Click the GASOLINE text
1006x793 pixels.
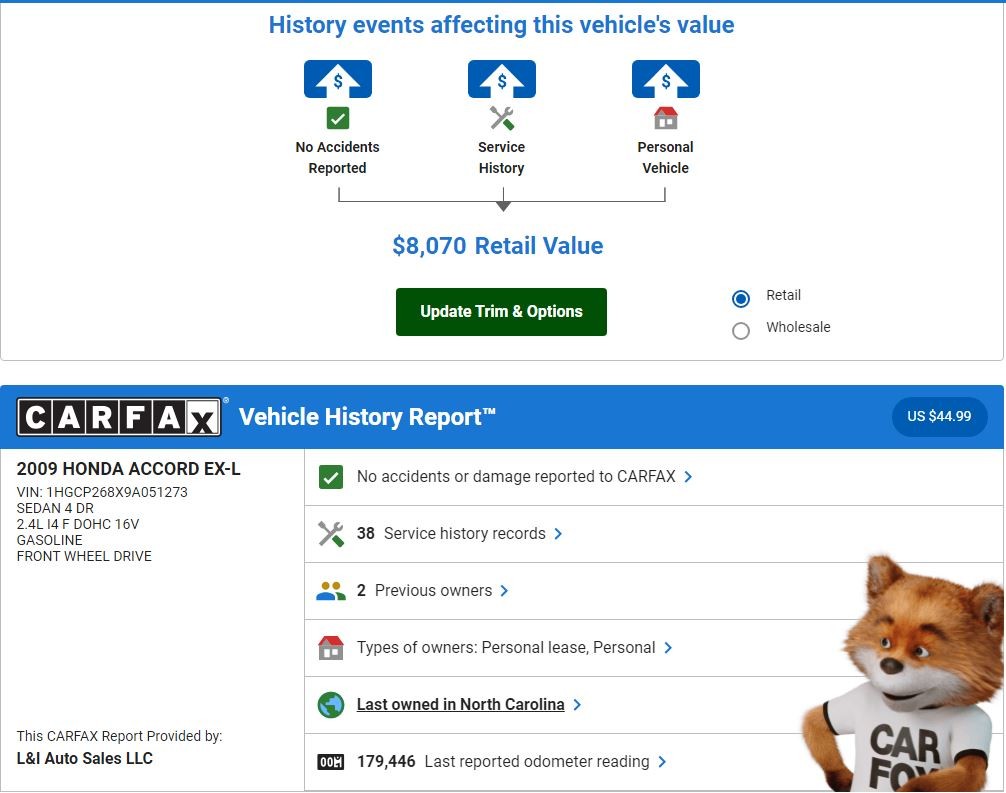[x=49, y=540]
